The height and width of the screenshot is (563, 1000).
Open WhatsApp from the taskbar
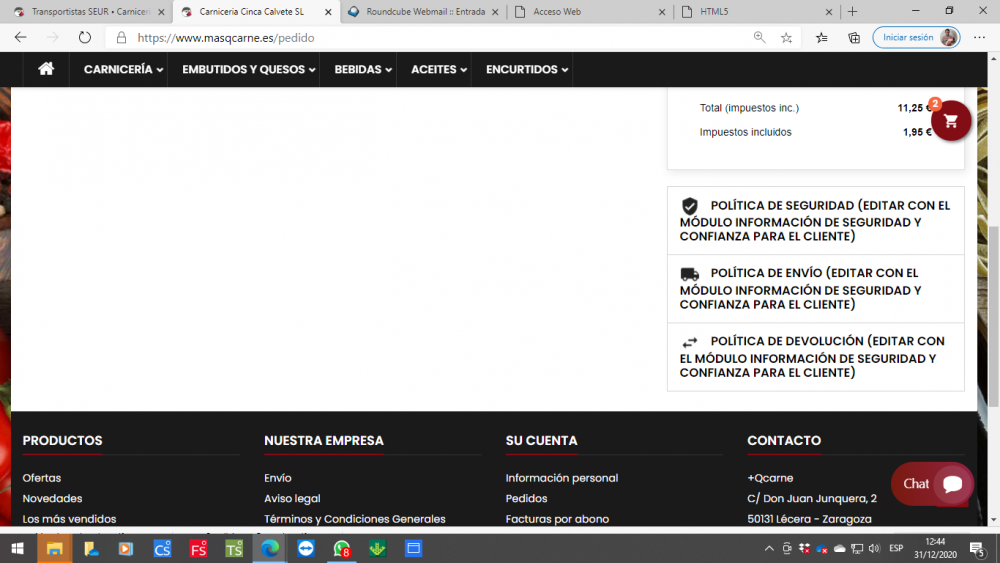342,548
